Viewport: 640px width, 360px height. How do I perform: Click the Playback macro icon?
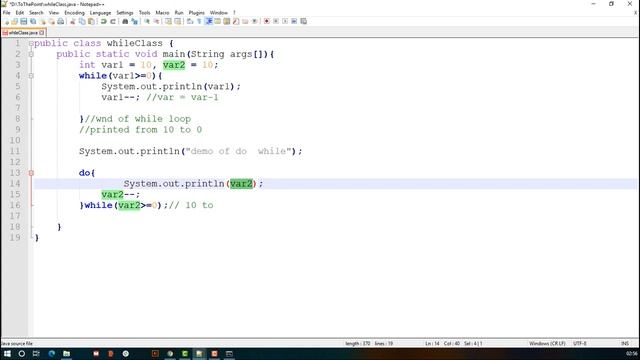click(x=285, y=21)
